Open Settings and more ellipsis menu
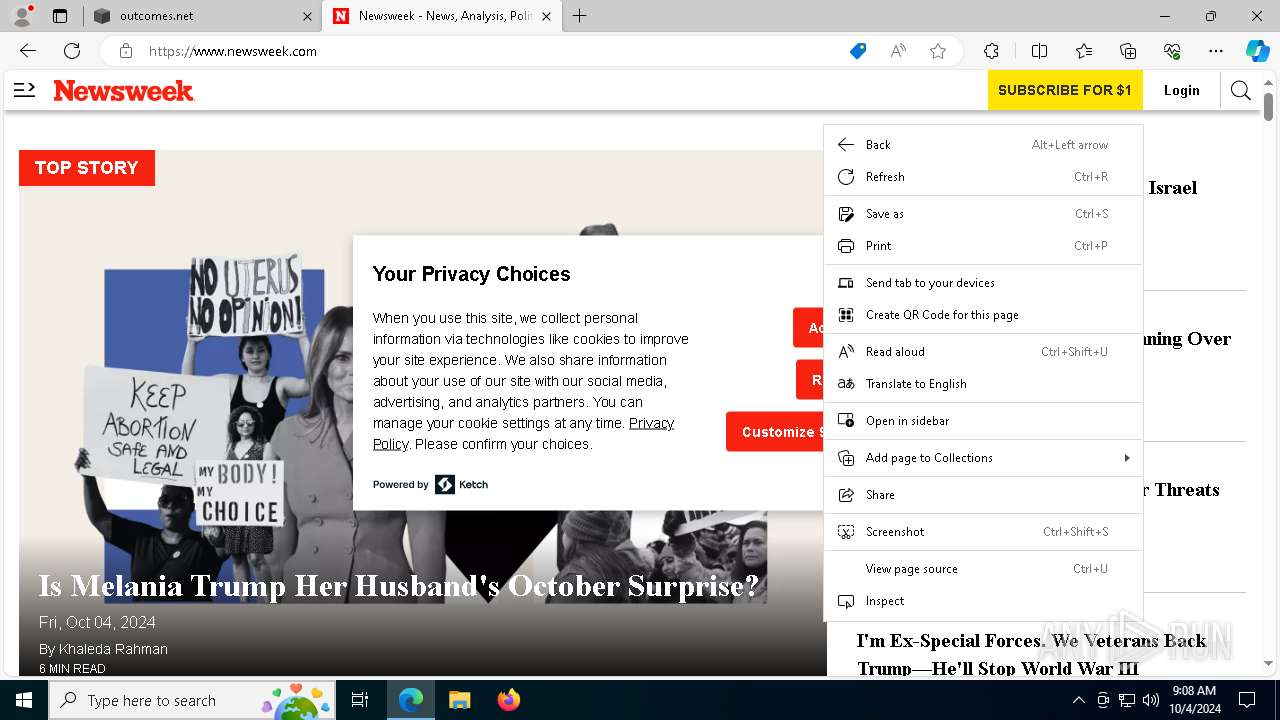 click(x=1216, y=51)
